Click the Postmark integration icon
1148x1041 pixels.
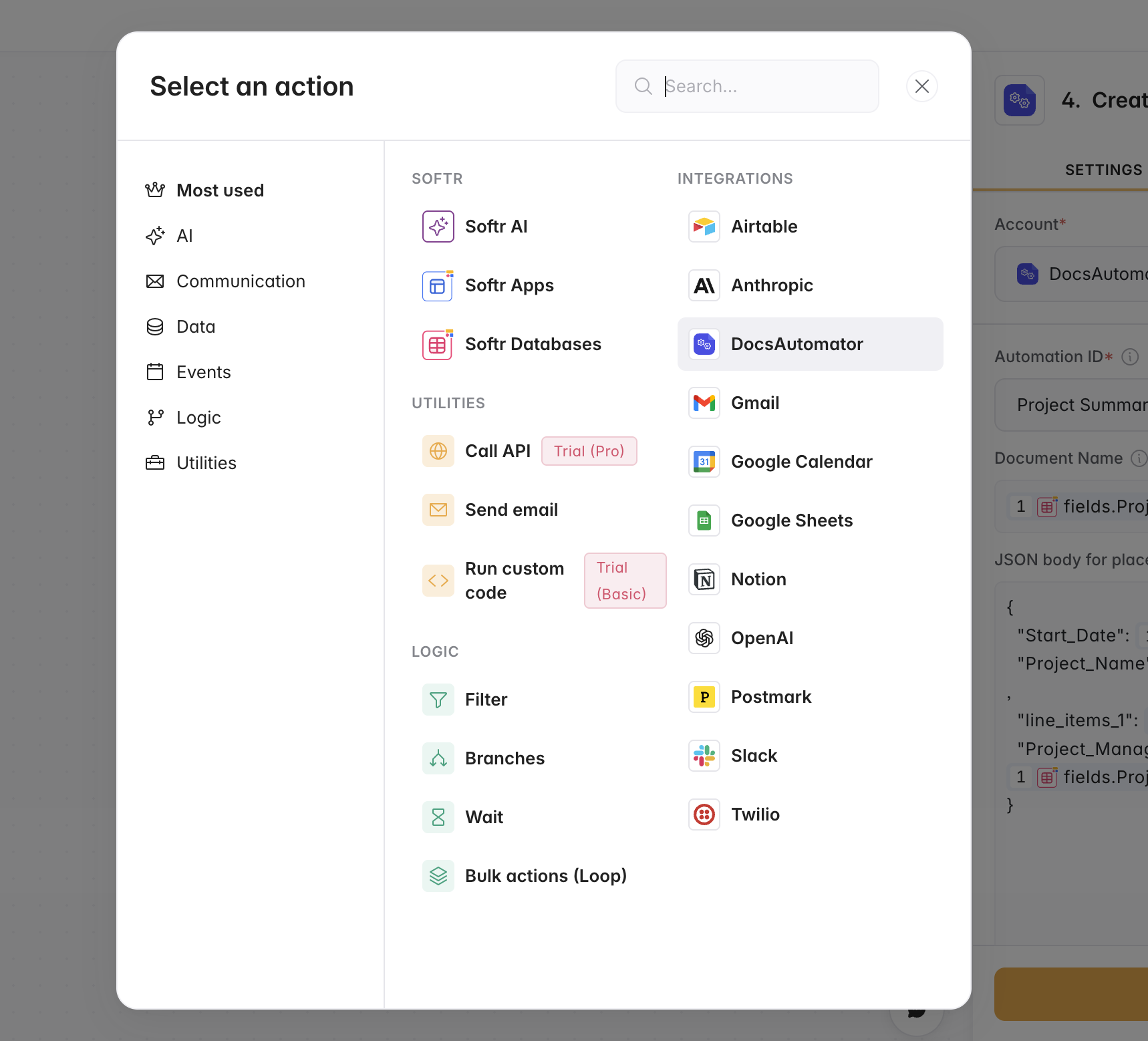tap(704, 697)
